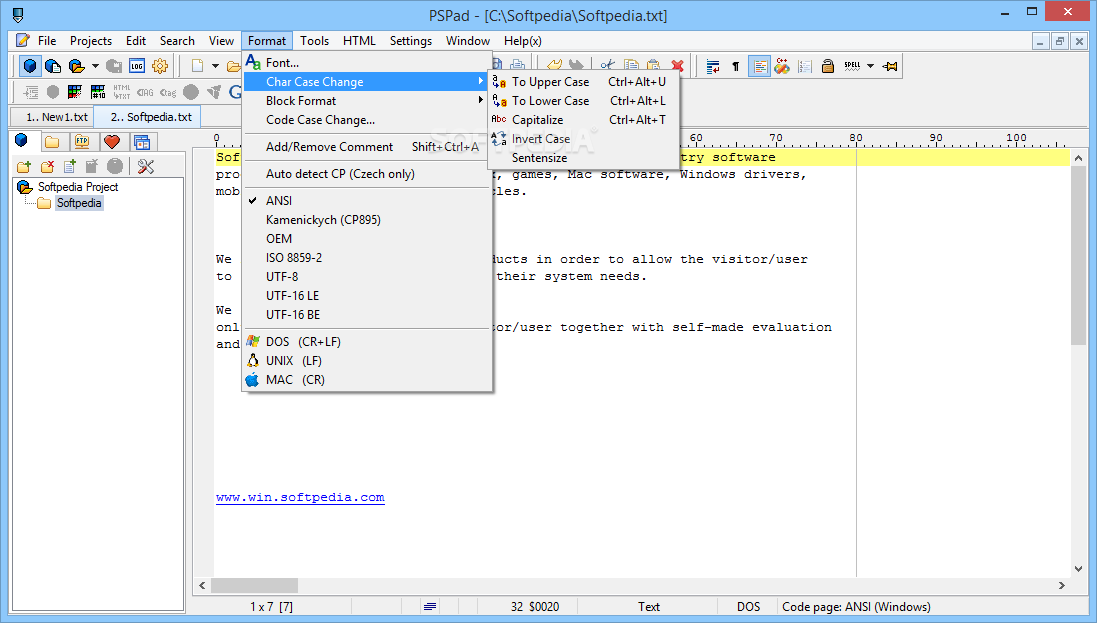Toggle special characters pilcrow icon
1097x623 pixels.
point(735,66)
